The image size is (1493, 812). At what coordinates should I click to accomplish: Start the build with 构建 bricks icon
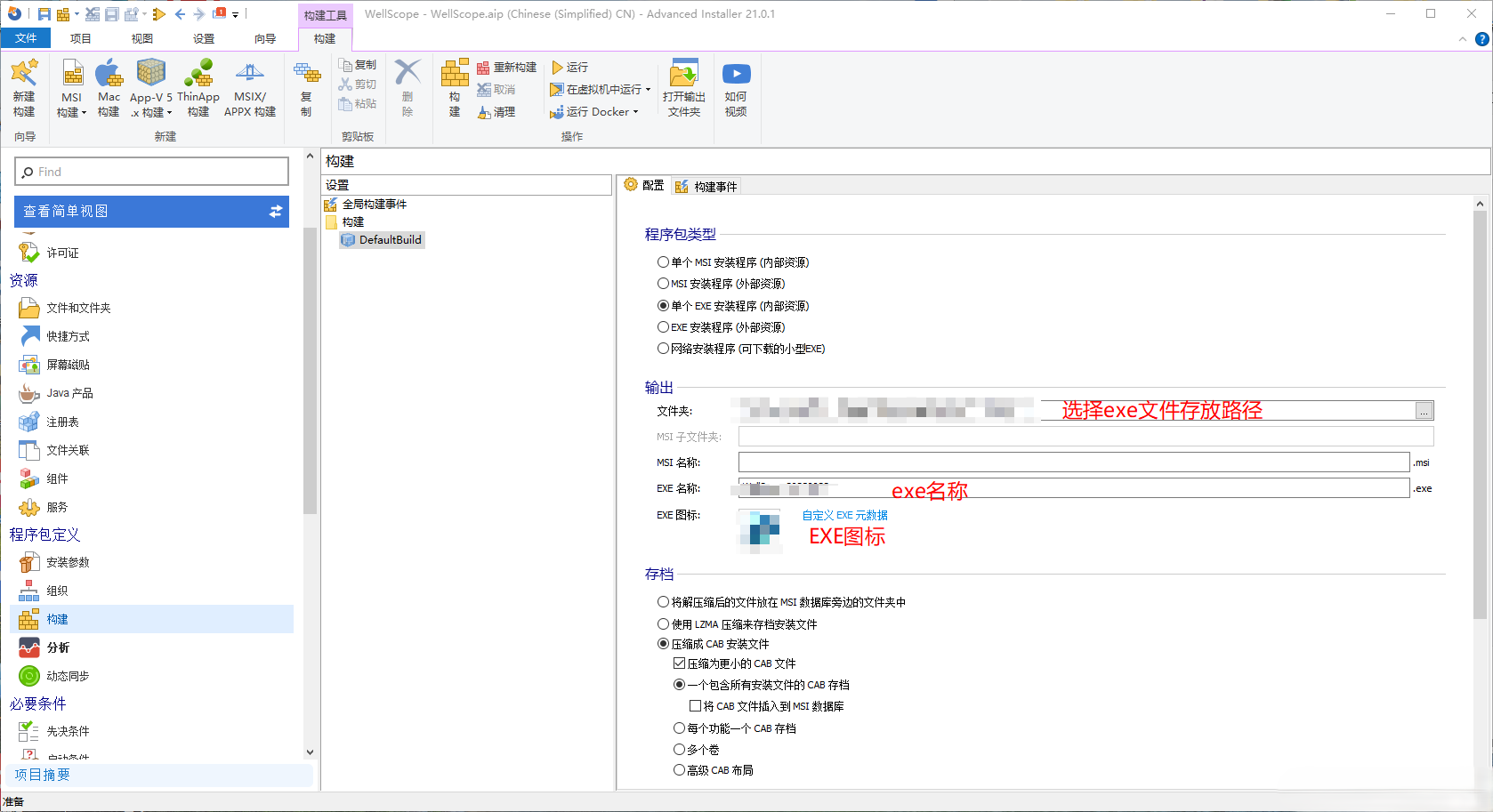pos(455,73)
